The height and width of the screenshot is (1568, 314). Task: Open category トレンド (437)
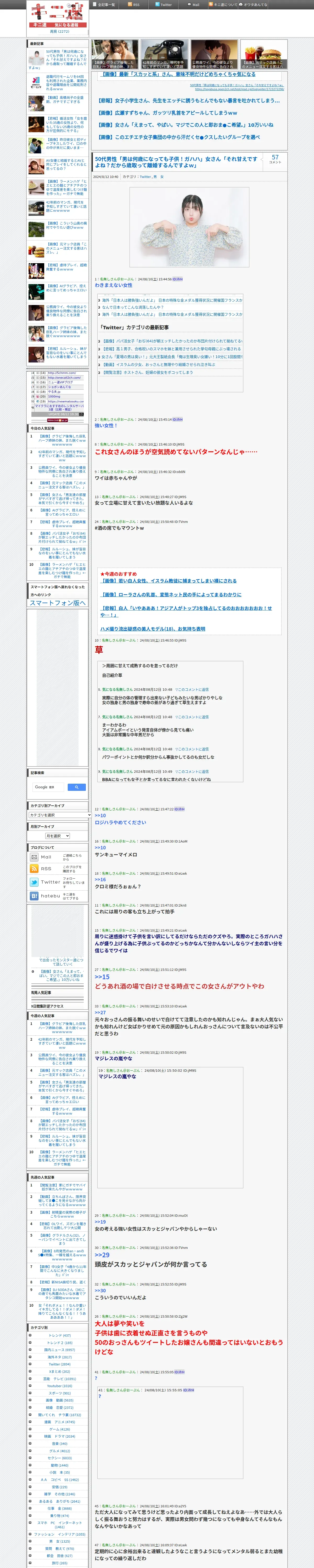coord(59,1335)
